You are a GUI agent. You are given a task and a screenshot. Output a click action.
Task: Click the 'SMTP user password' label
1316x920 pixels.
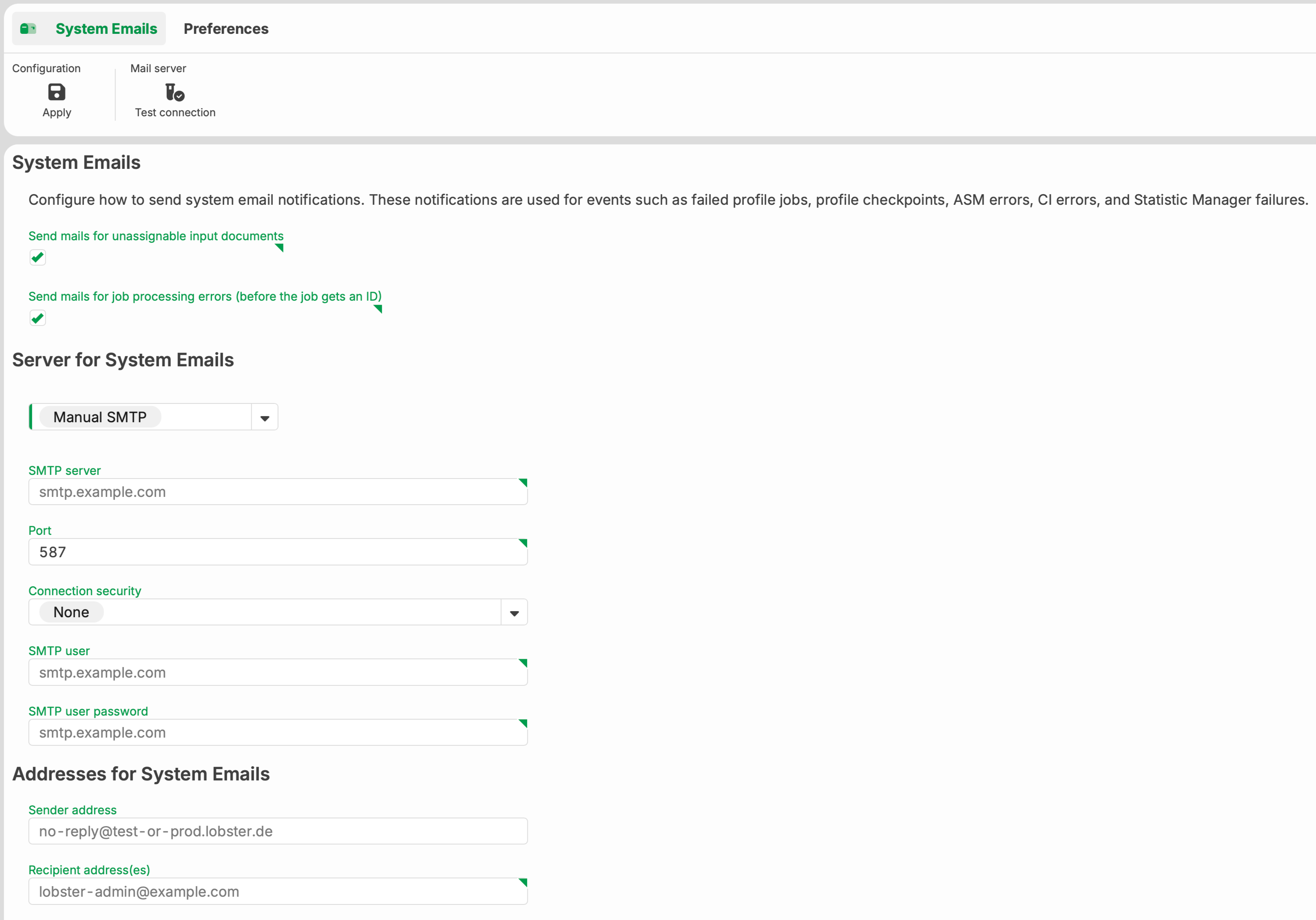pyautogui.click(x=88, y=711)
